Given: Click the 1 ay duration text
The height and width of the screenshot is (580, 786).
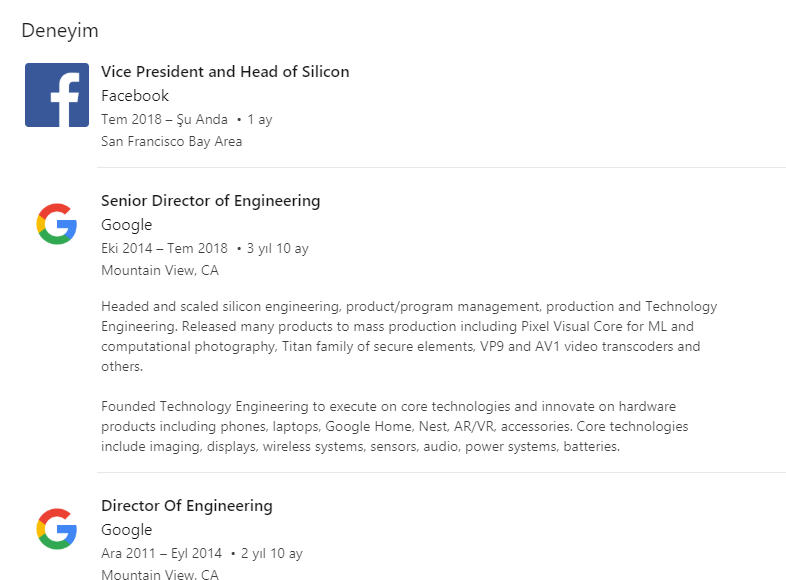Looking at the screenshot, I should pos(260,120).
